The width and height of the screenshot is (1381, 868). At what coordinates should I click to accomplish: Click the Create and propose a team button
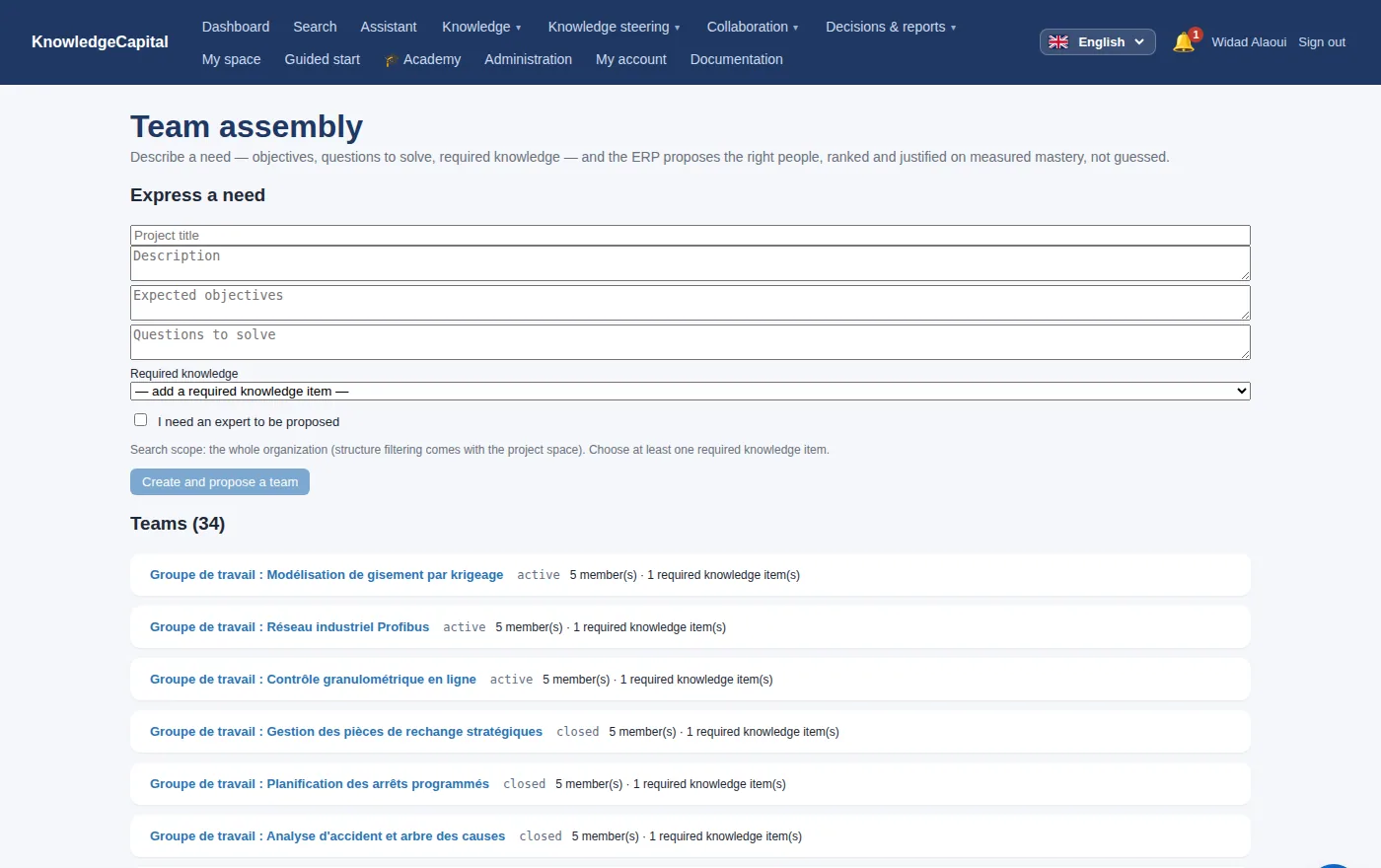220,481
